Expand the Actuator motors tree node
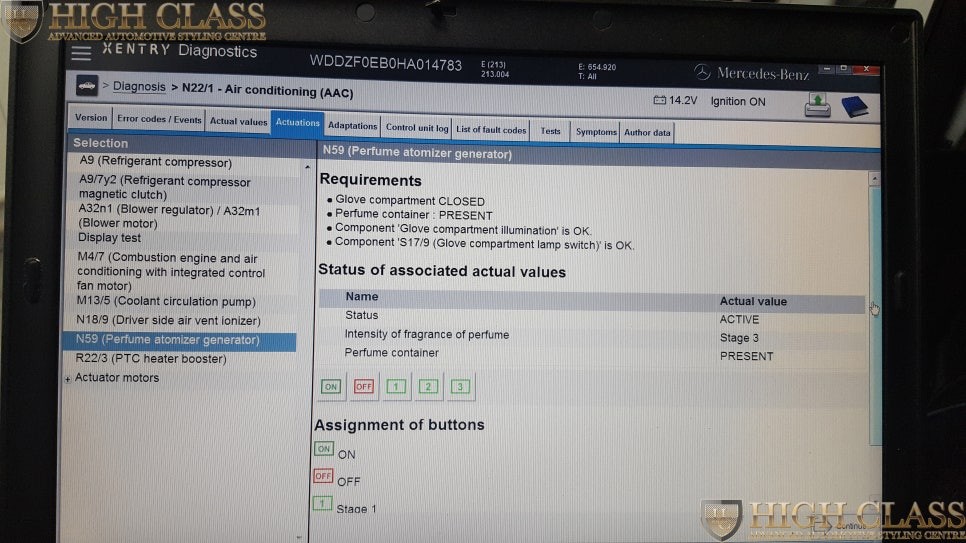 click(68, 379)
